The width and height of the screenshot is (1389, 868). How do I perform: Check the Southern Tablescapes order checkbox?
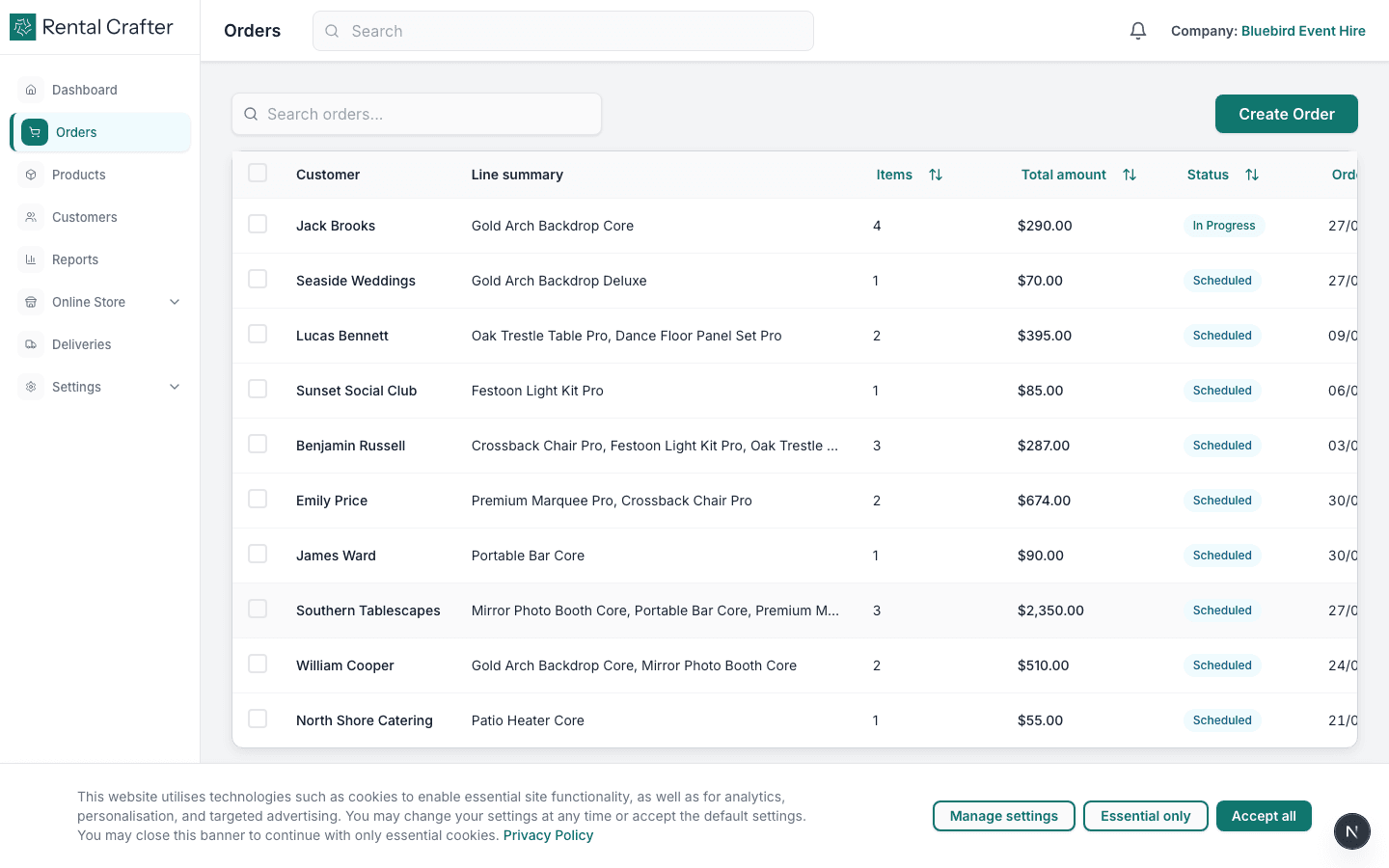pyautogui.click(x=258, y=609)
